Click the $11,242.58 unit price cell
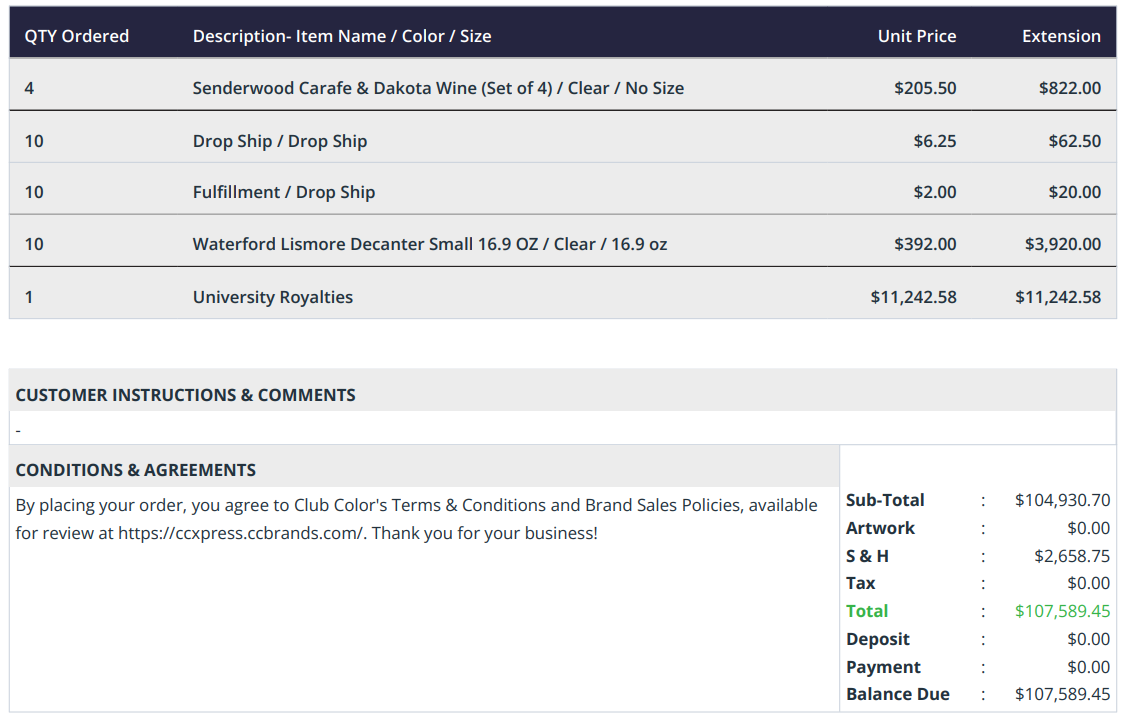The image size is (1132, 716). [x=913, y=297]
